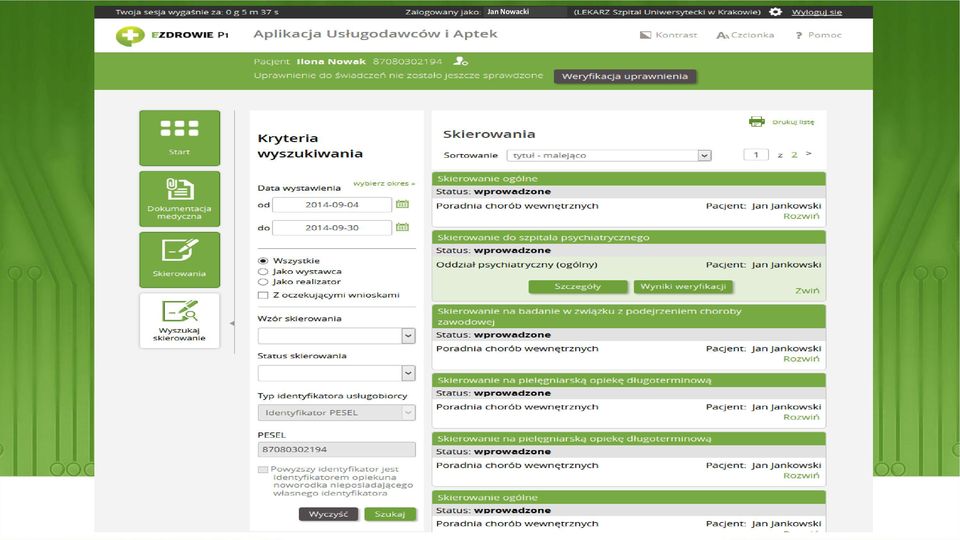Expand second nursing long-term care referral Rozwiń
960x540 pixels.
801,476
